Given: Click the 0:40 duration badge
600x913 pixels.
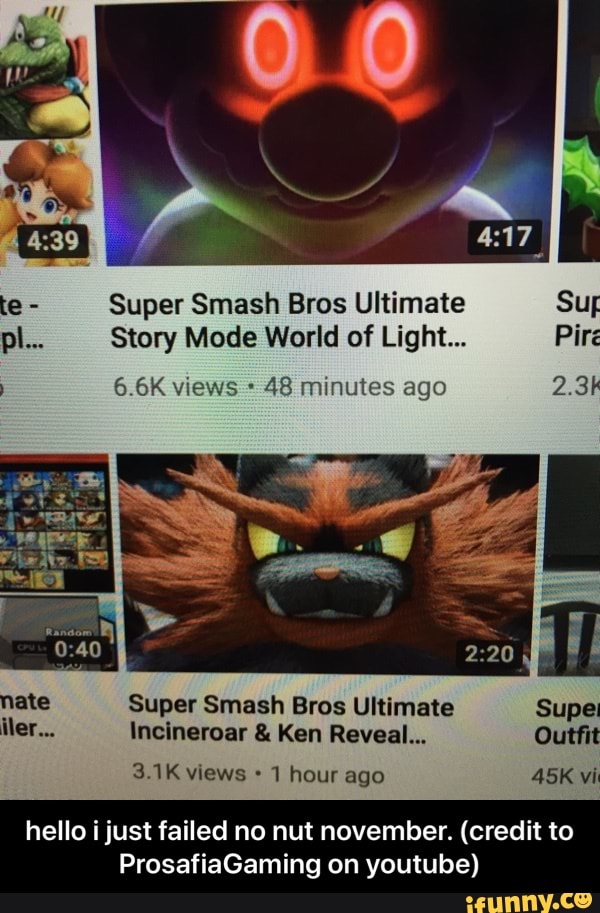Looking at the screenshot, I should 78,649.
